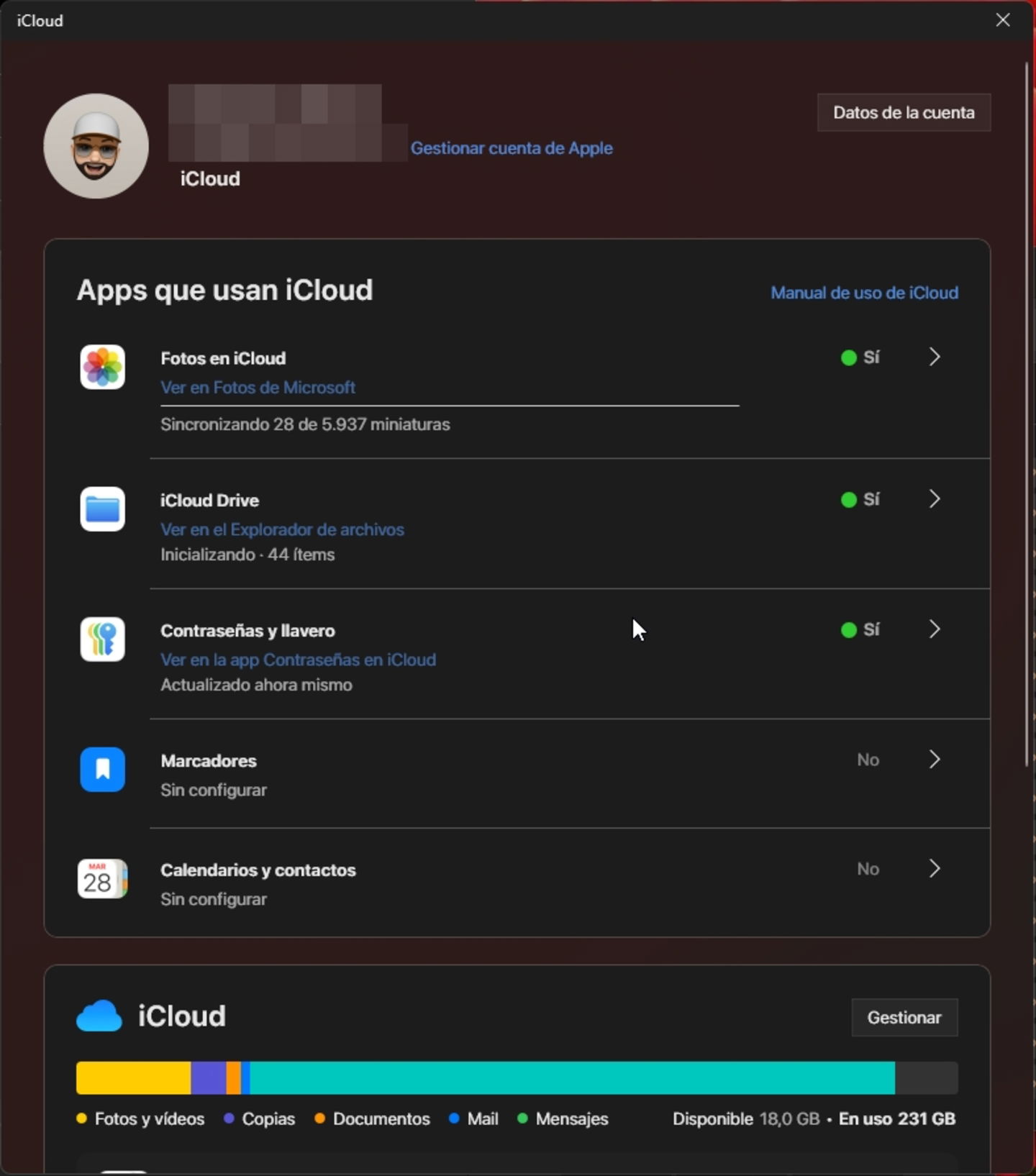
Task: Expand the Marcadores row chevron
Action: 934,760
